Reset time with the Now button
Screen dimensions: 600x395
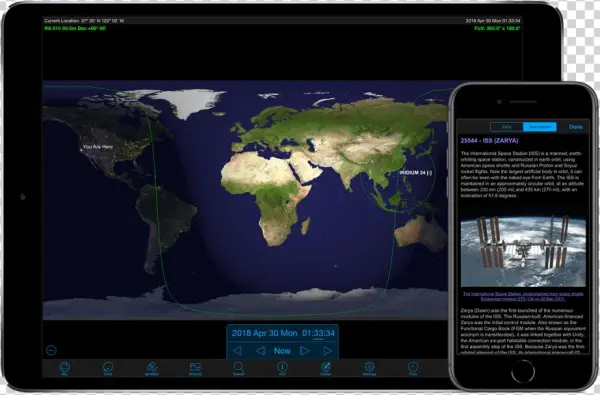282,351
